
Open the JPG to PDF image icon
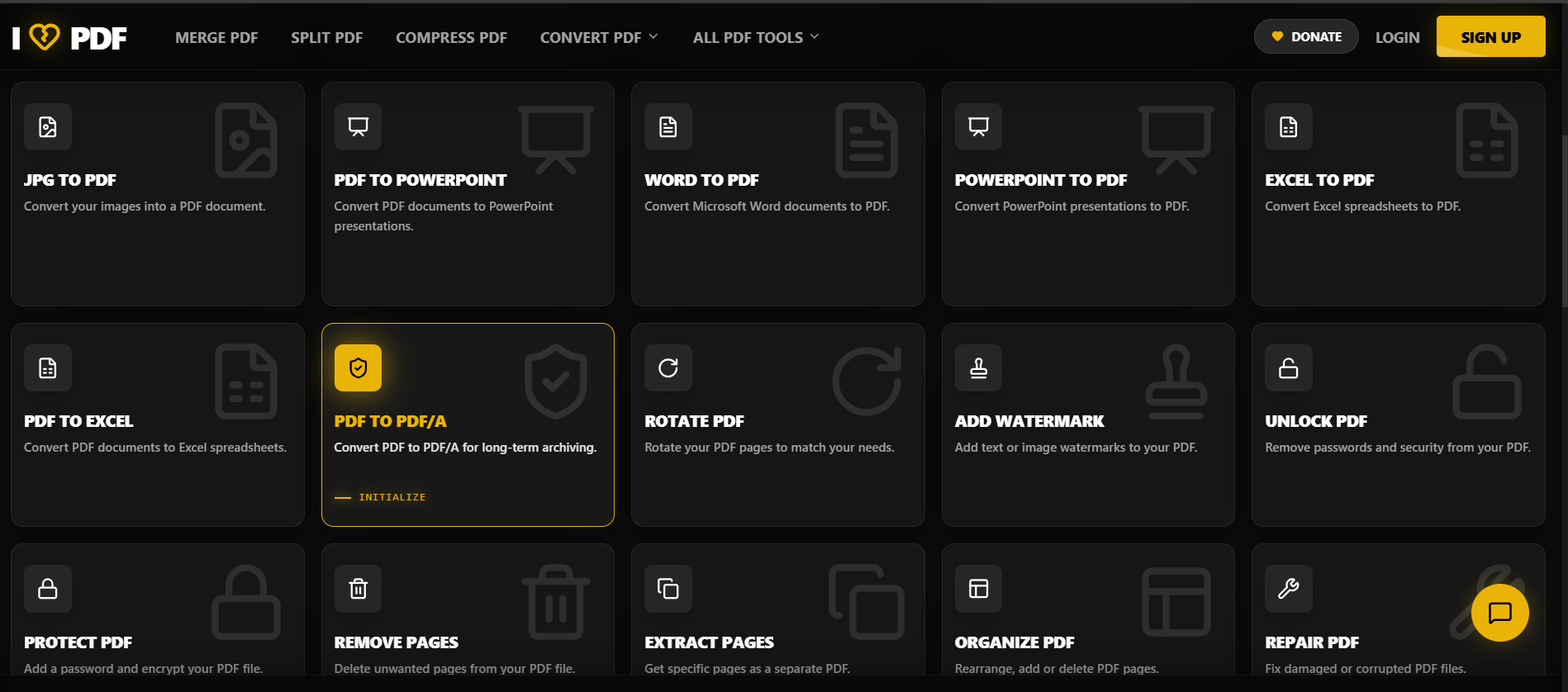tap(48, 126)
